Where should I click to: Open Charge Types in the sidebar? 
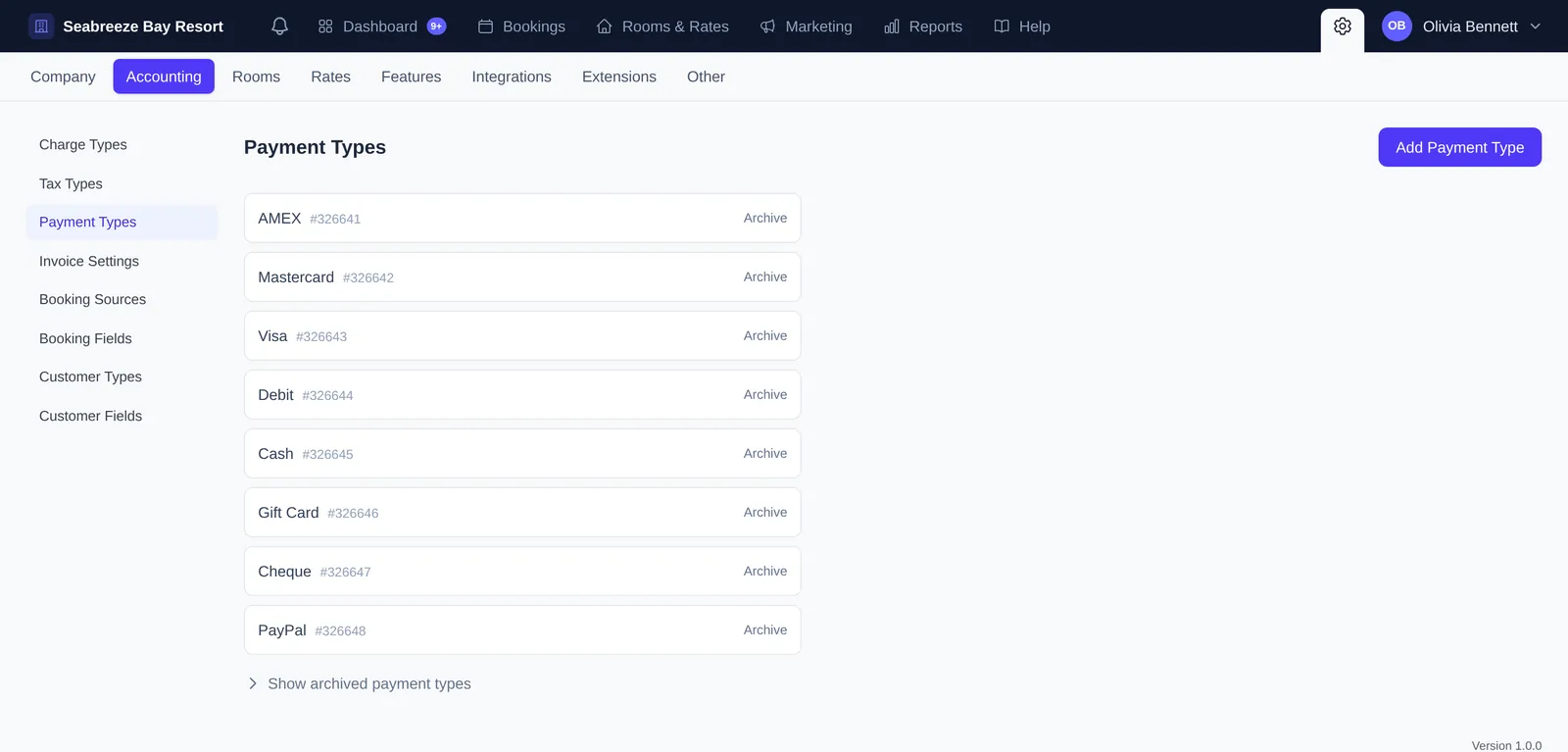[x=122, y=144]
